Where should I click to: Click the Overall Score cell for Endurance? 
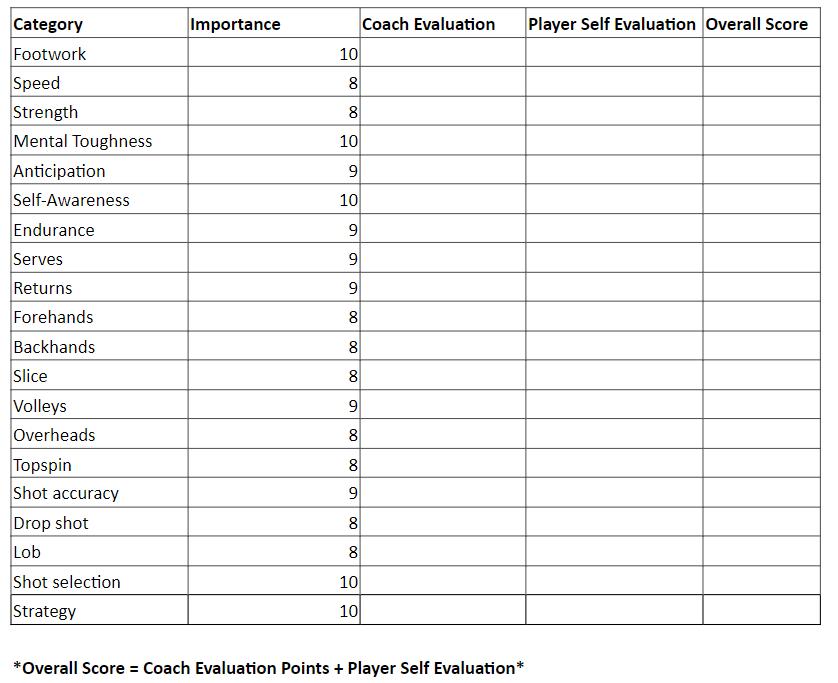[760, 230]
